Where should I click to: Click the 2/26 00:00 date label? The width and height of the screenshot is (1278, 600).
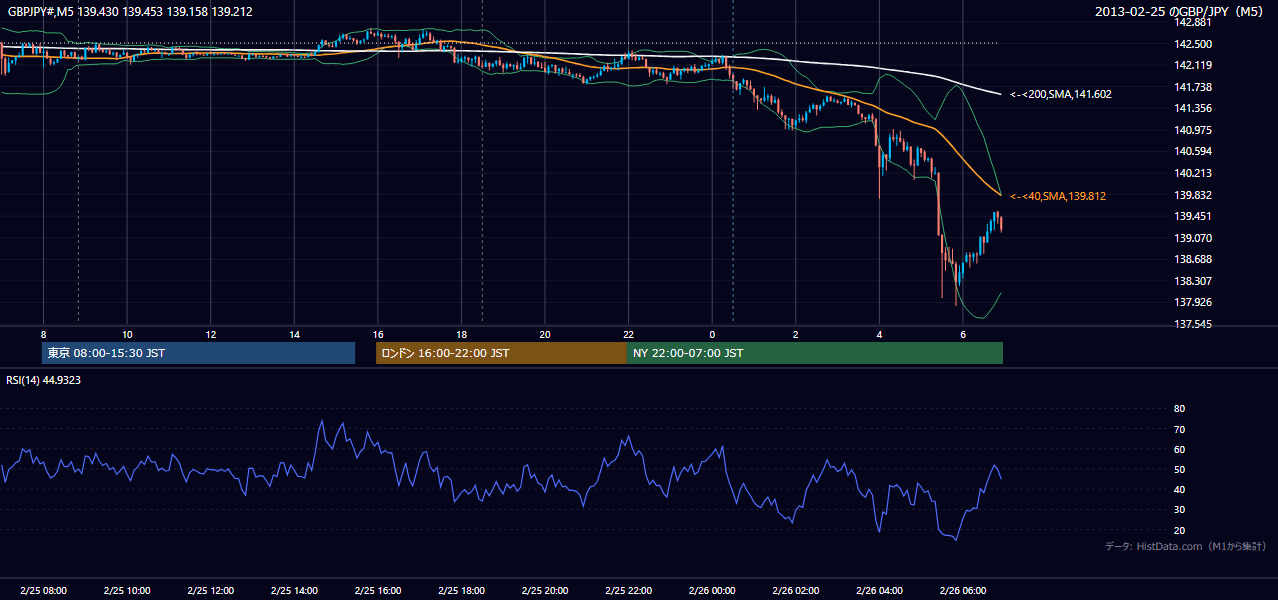[x=712, y=590]
